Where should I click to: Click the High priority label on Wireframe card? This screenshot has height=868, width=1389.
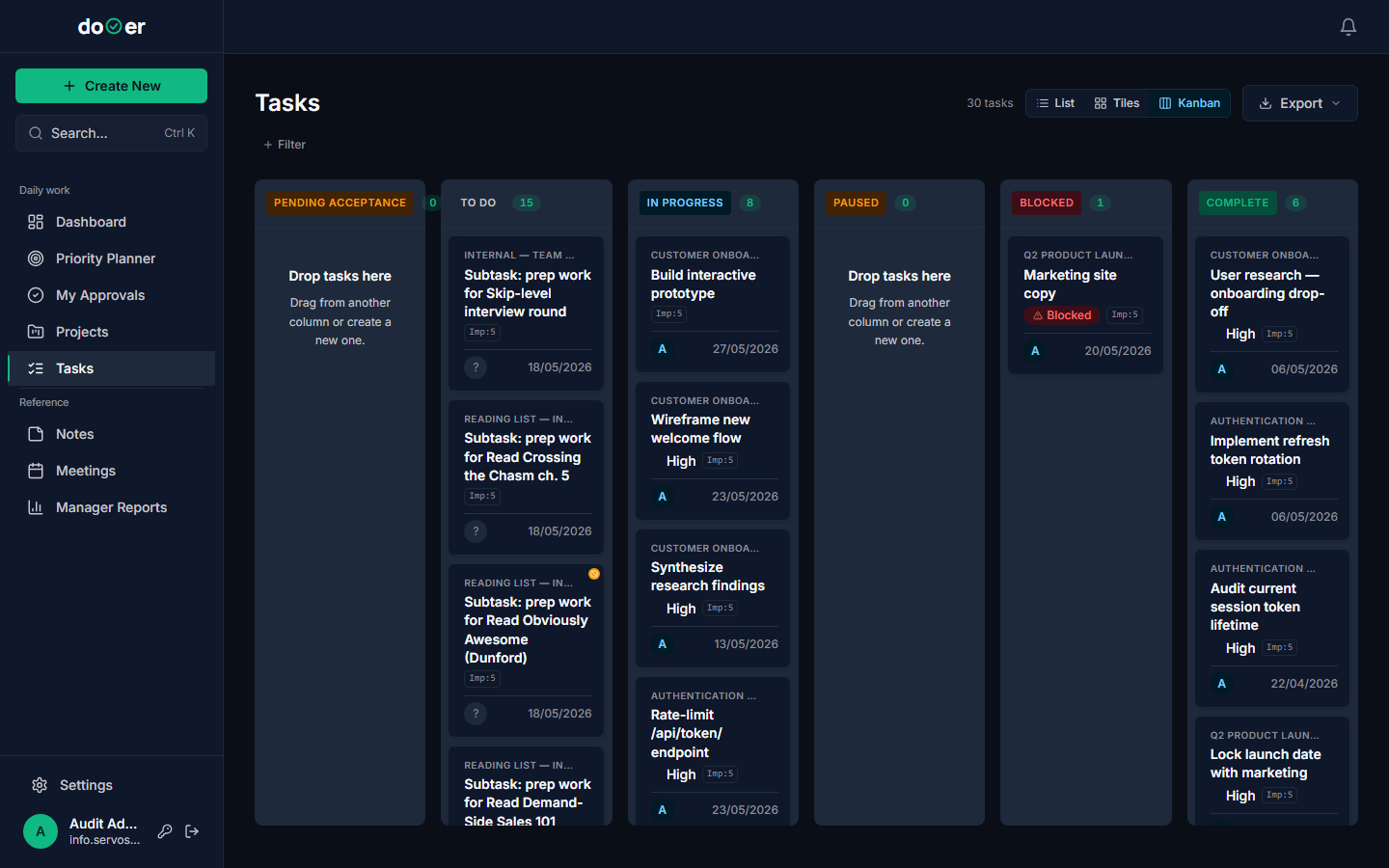click(681, 461)
